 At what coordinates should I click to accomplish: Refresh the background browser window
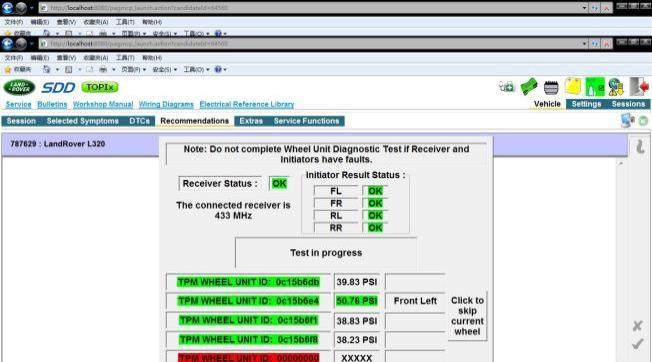[x=595, y=8]
